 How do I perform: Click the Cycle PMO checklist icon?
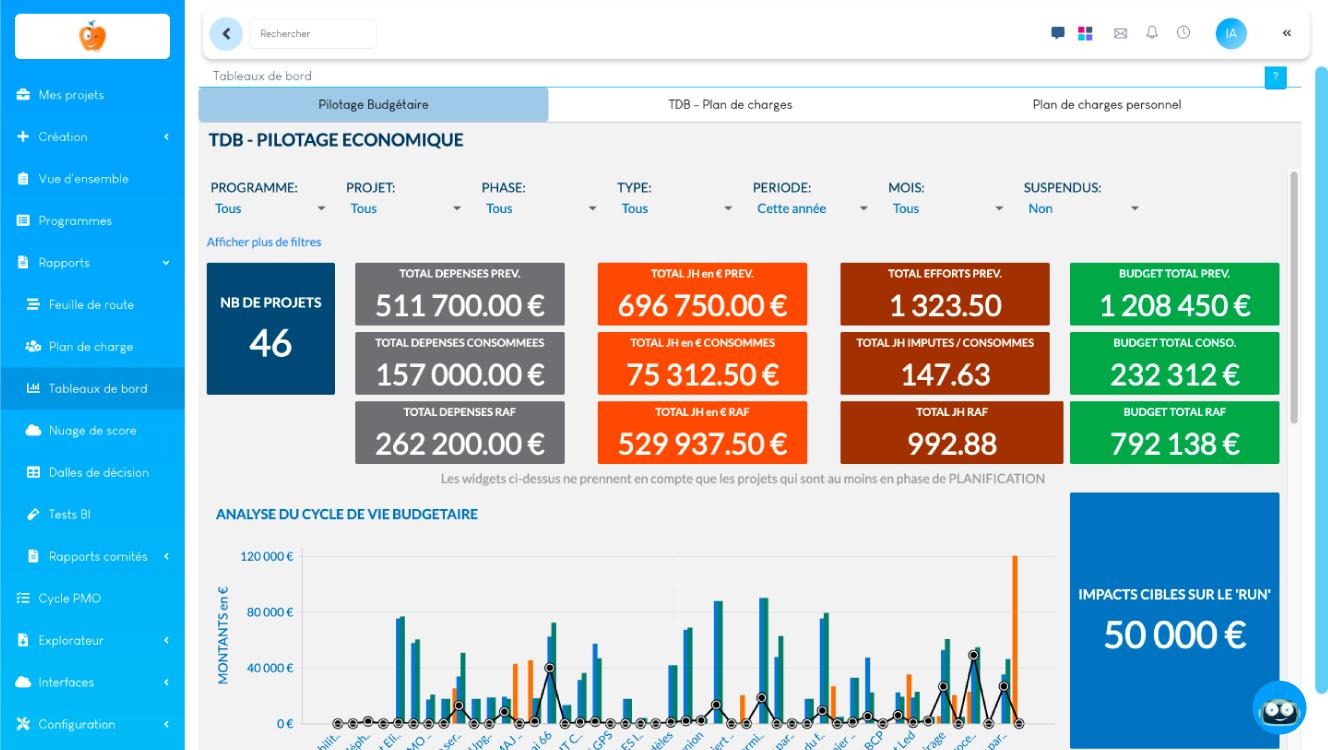[x=24, y=599]
